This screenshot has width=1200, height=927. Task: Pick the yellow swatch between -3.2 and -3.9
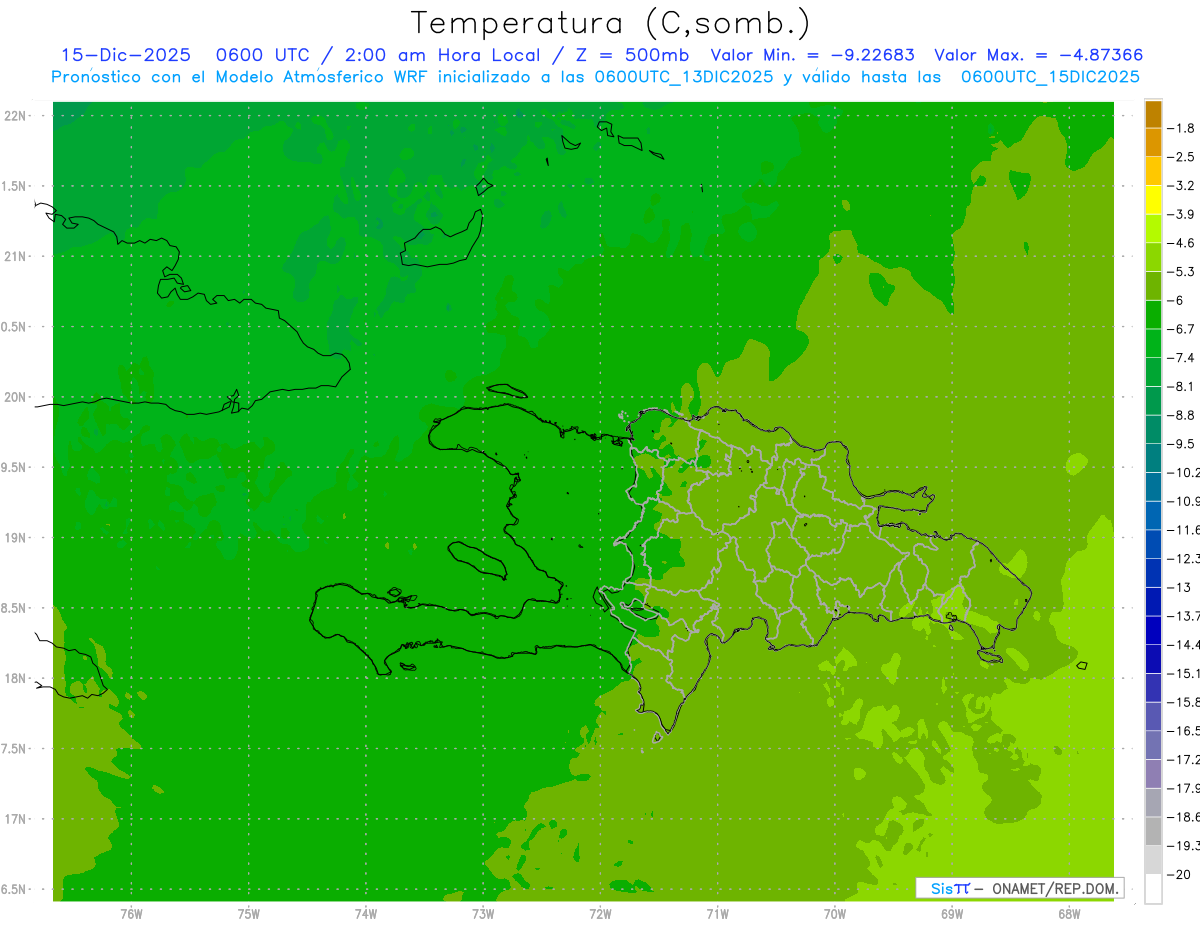[x=1153, y=200]
